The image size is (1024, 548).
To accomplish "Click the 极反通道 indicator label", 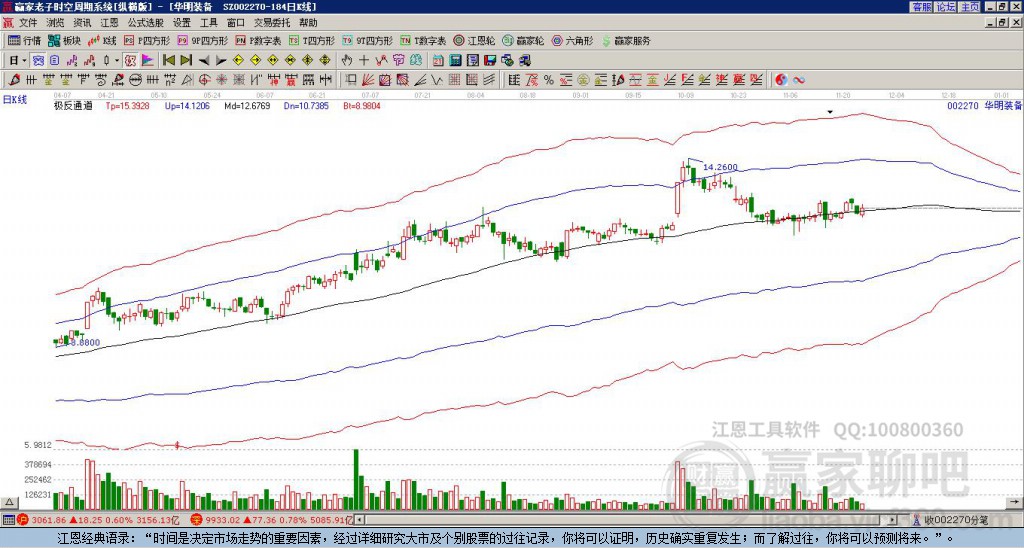I will [72, 105].
